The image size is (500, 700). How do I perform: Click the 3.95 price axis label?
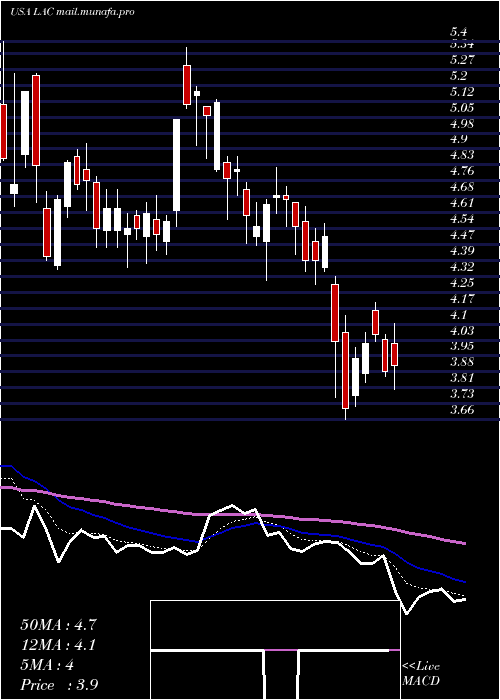point(462,346)
